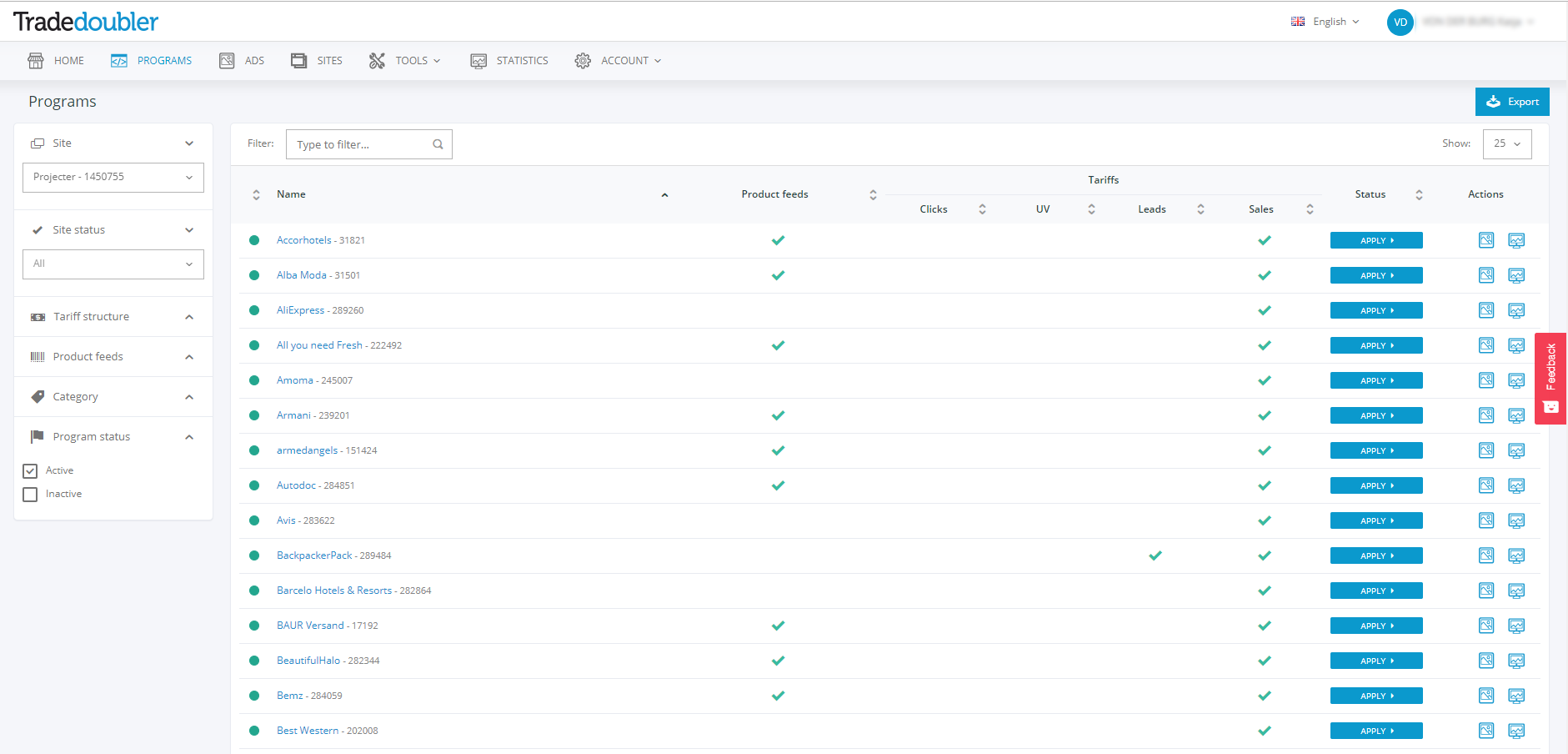Sort by Name column arrow

click(x=664, y=195)
